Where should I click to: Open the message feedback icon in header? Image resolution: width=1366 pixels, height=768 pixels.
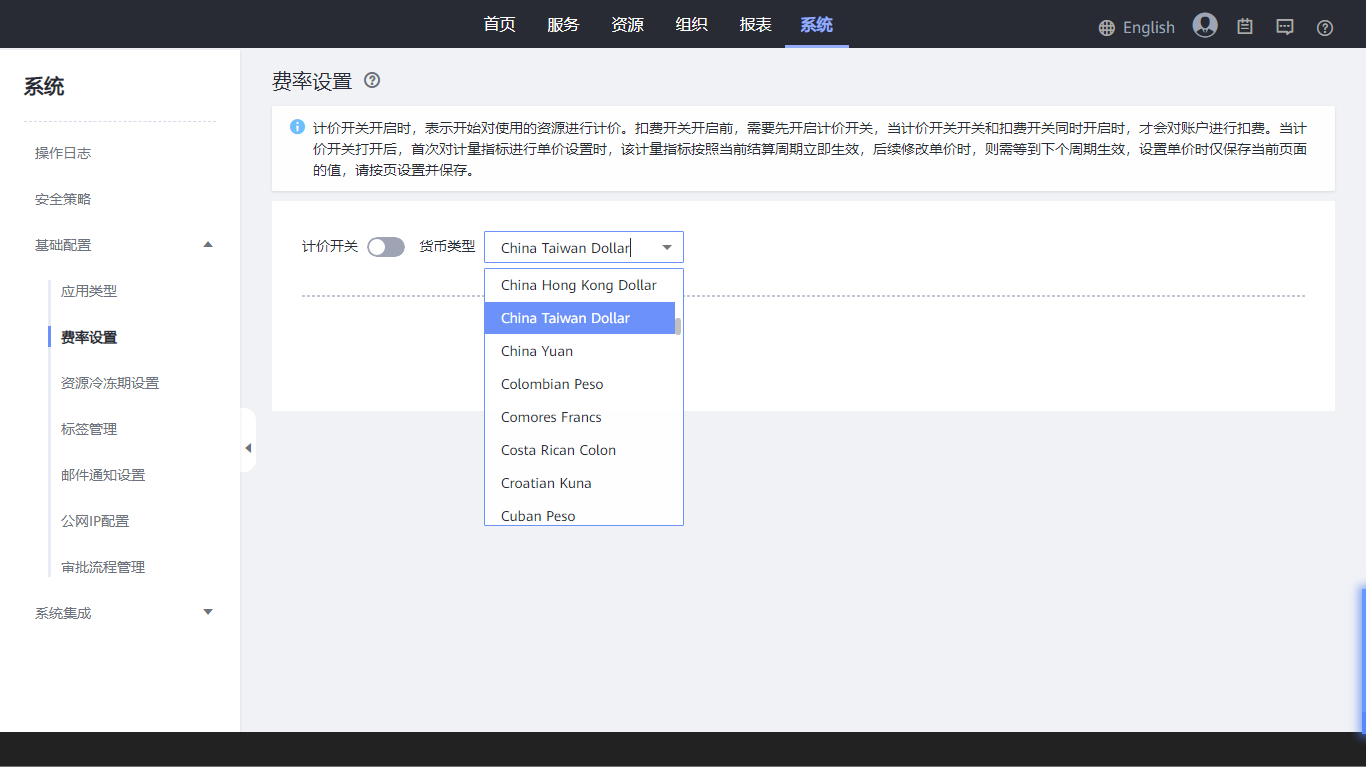pyautogui.click(x=1285, y=27)
